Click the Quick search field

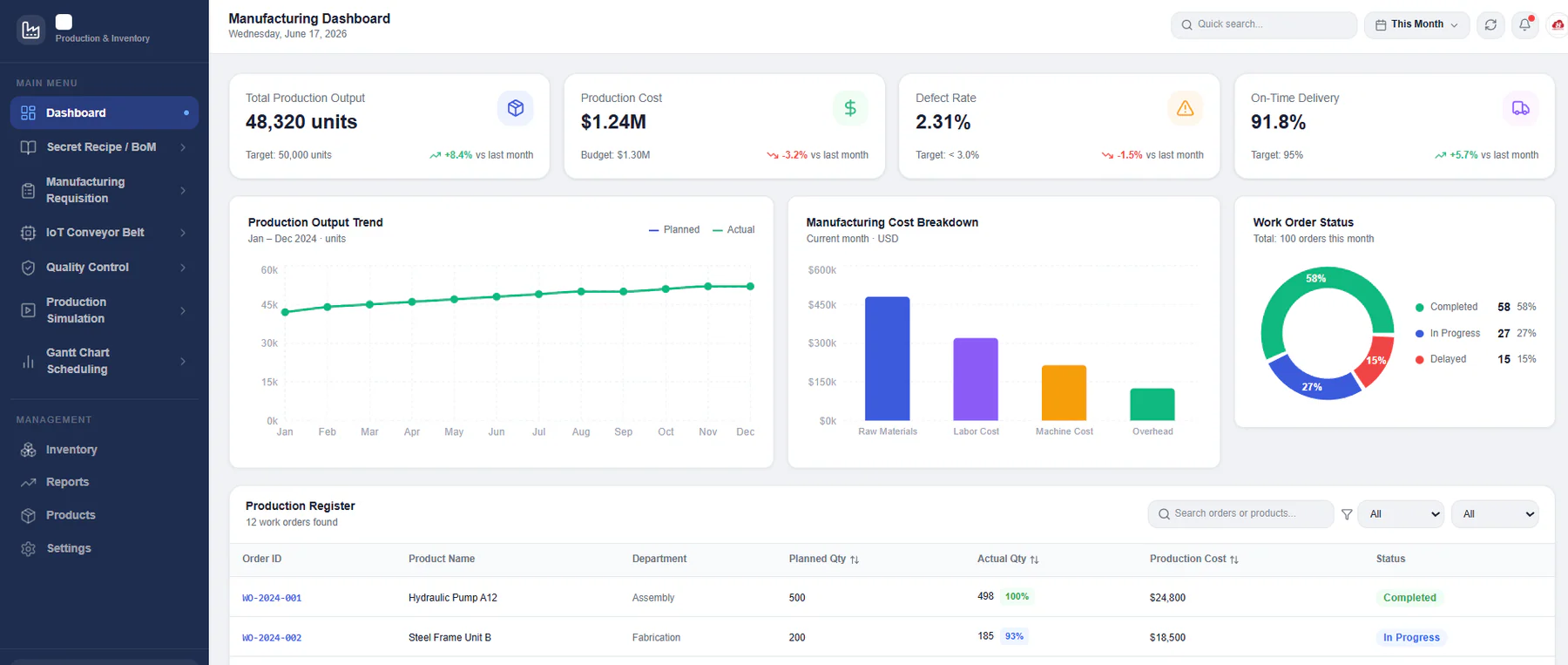pyautogui.click(x=1263, y=25)
